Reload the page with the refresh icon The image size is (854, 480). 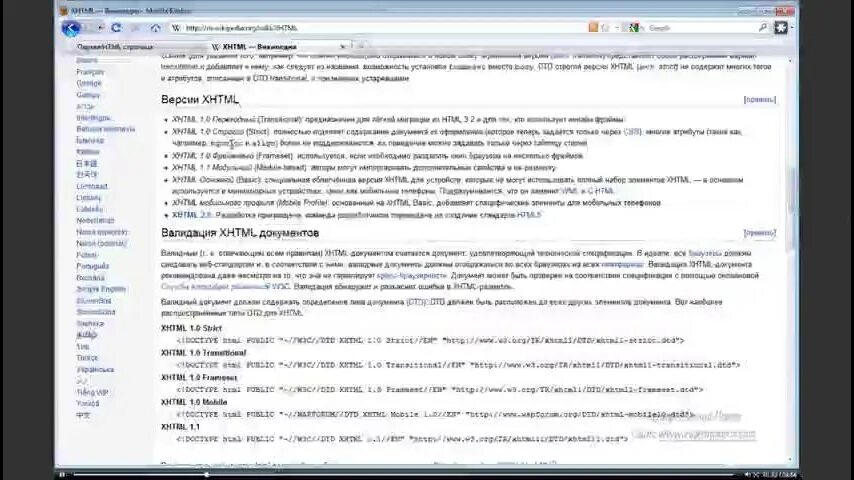tap(116, 28)
